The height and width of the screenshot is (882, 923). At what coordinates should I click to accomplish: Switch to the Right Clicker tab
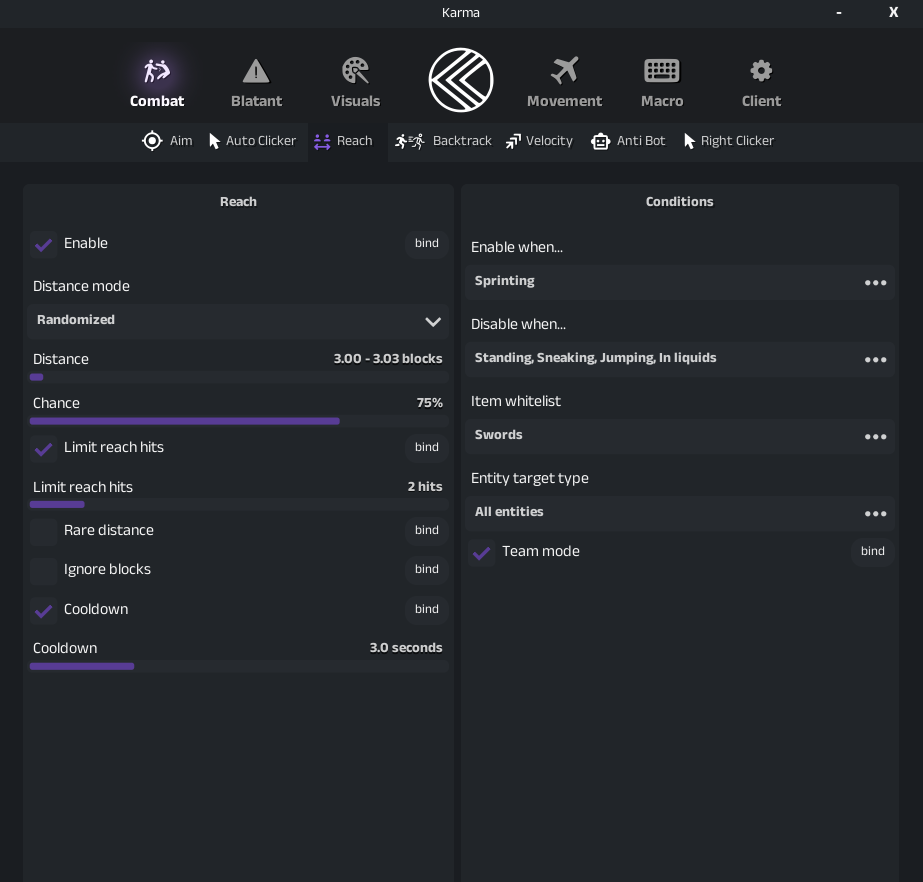pyautogui.click(x=729, y=141)
